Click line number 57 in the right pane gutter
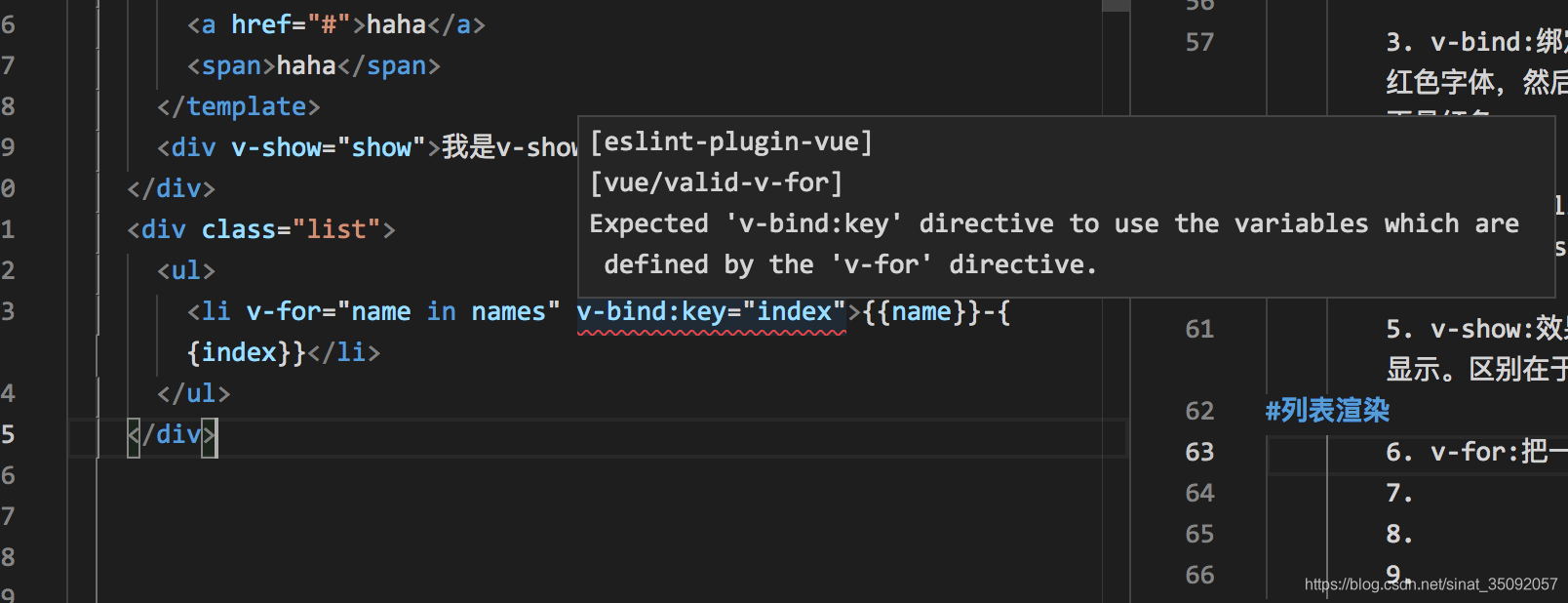The height and width of the screenshot is (603, 1568). [x=1199, y=42]
